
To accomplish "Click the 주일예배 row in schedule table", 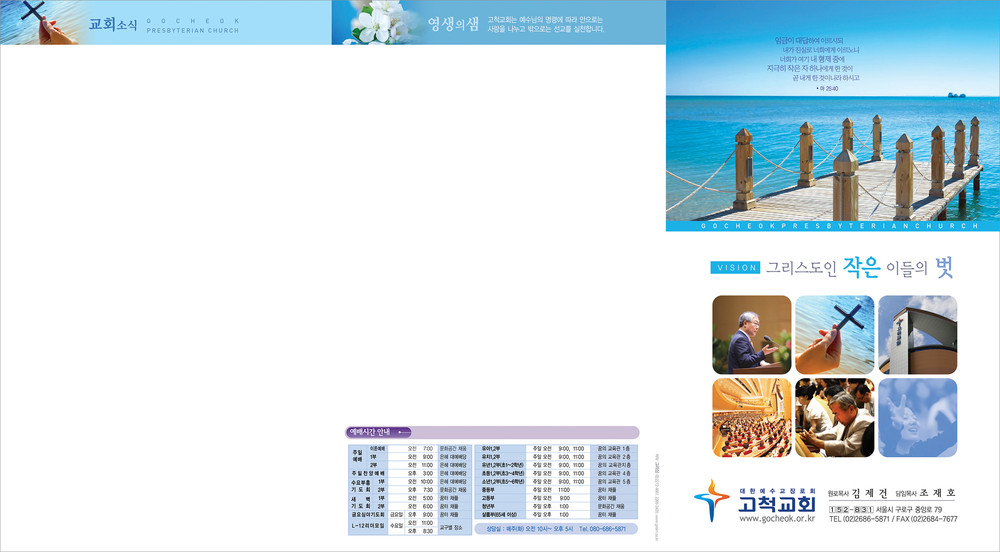I will click(x=357, y=458).
